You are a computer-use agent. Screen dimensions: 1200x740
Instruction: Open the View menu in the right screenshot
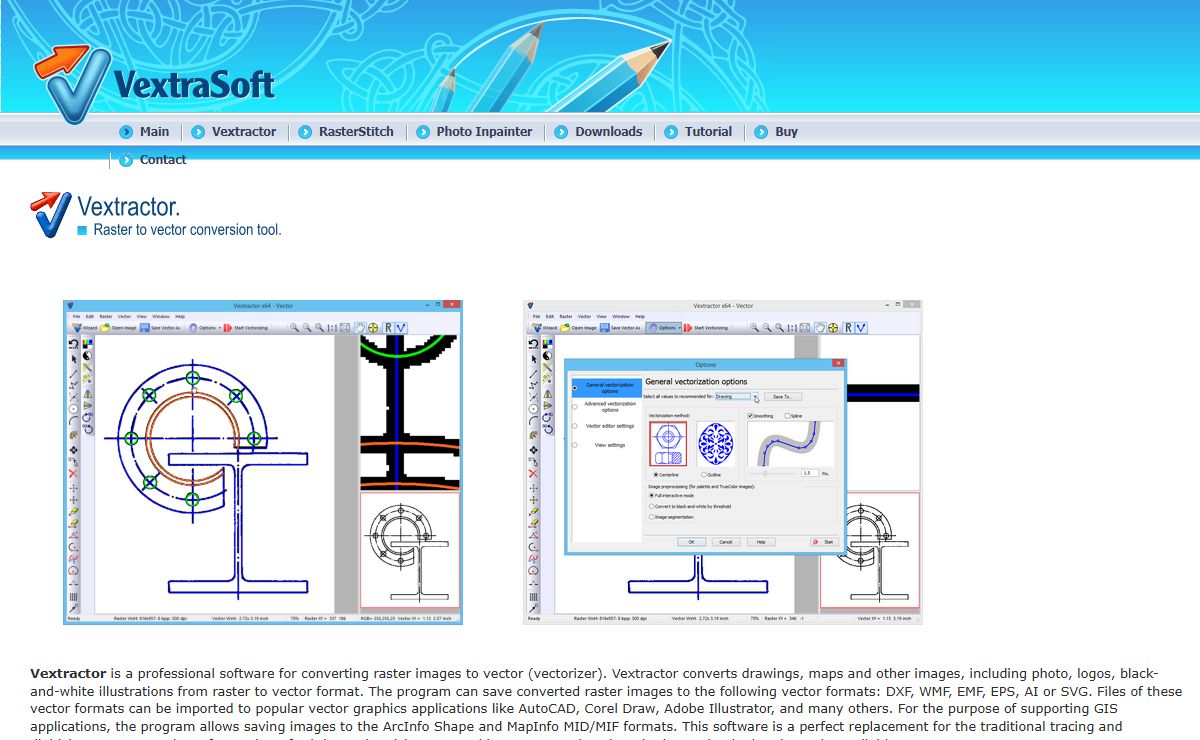pyautogui.click(x=602, y=316)
